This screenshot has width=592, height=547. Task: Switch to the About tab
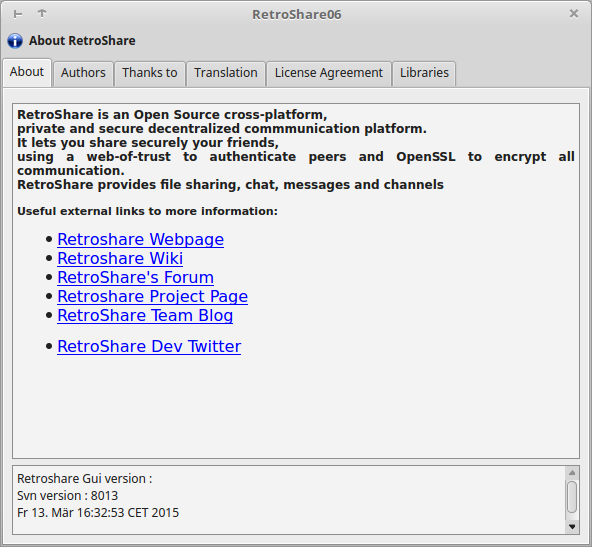click(x=27, y=72)
